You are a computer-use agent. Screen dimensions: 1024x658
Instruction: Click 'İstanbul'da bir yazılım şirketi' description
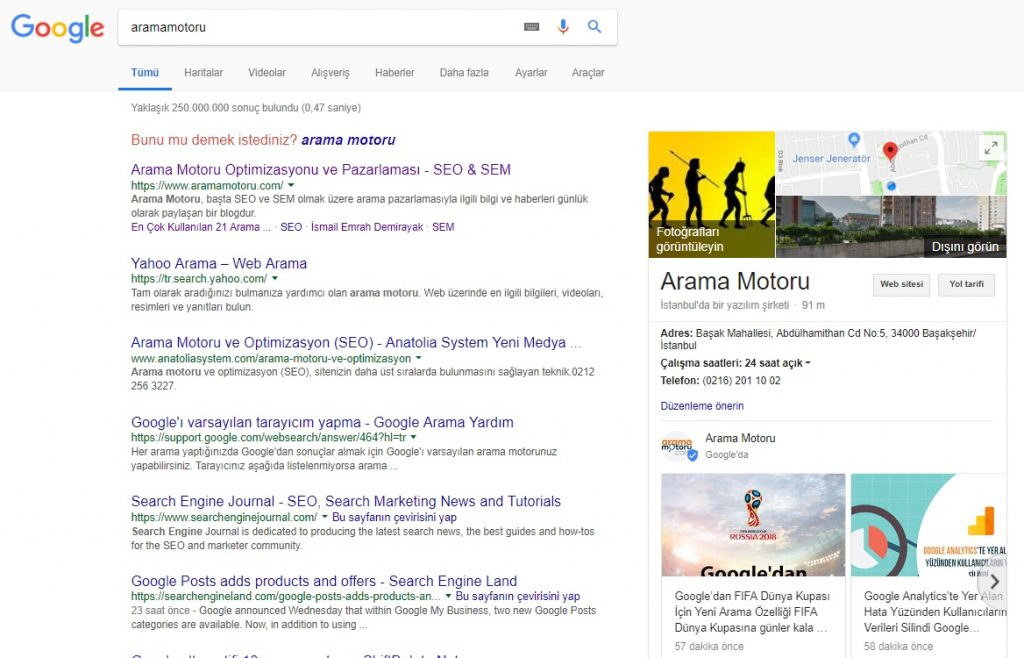coord(725,305)
